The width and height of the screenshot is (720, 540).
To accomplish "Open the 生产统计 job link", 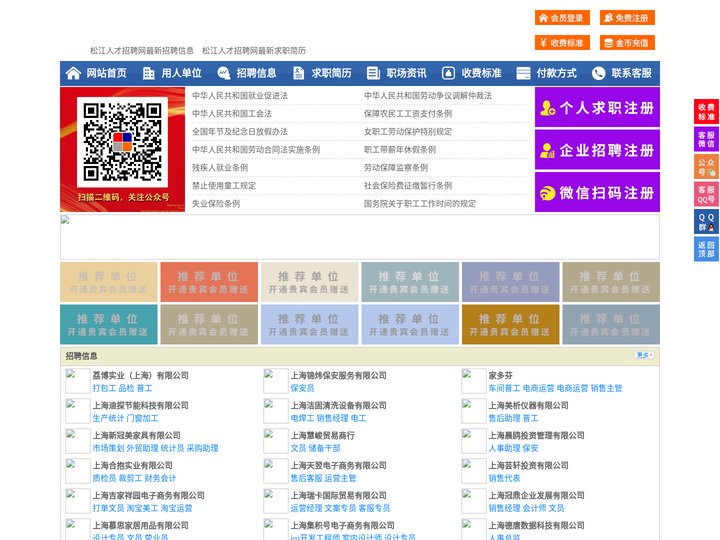I will tap(108, 418).
